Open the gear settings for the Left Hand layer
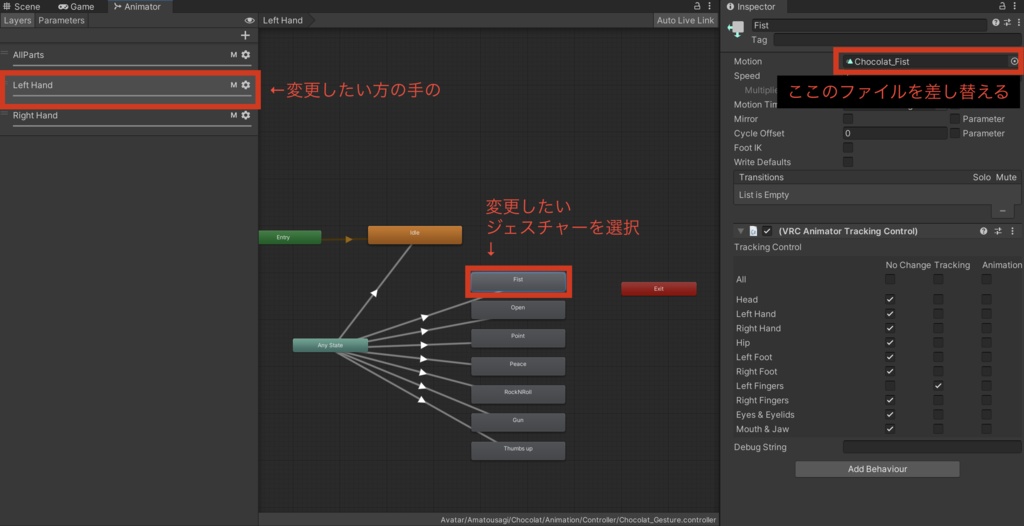1024x526 pixels. click(x=246, y=85)
